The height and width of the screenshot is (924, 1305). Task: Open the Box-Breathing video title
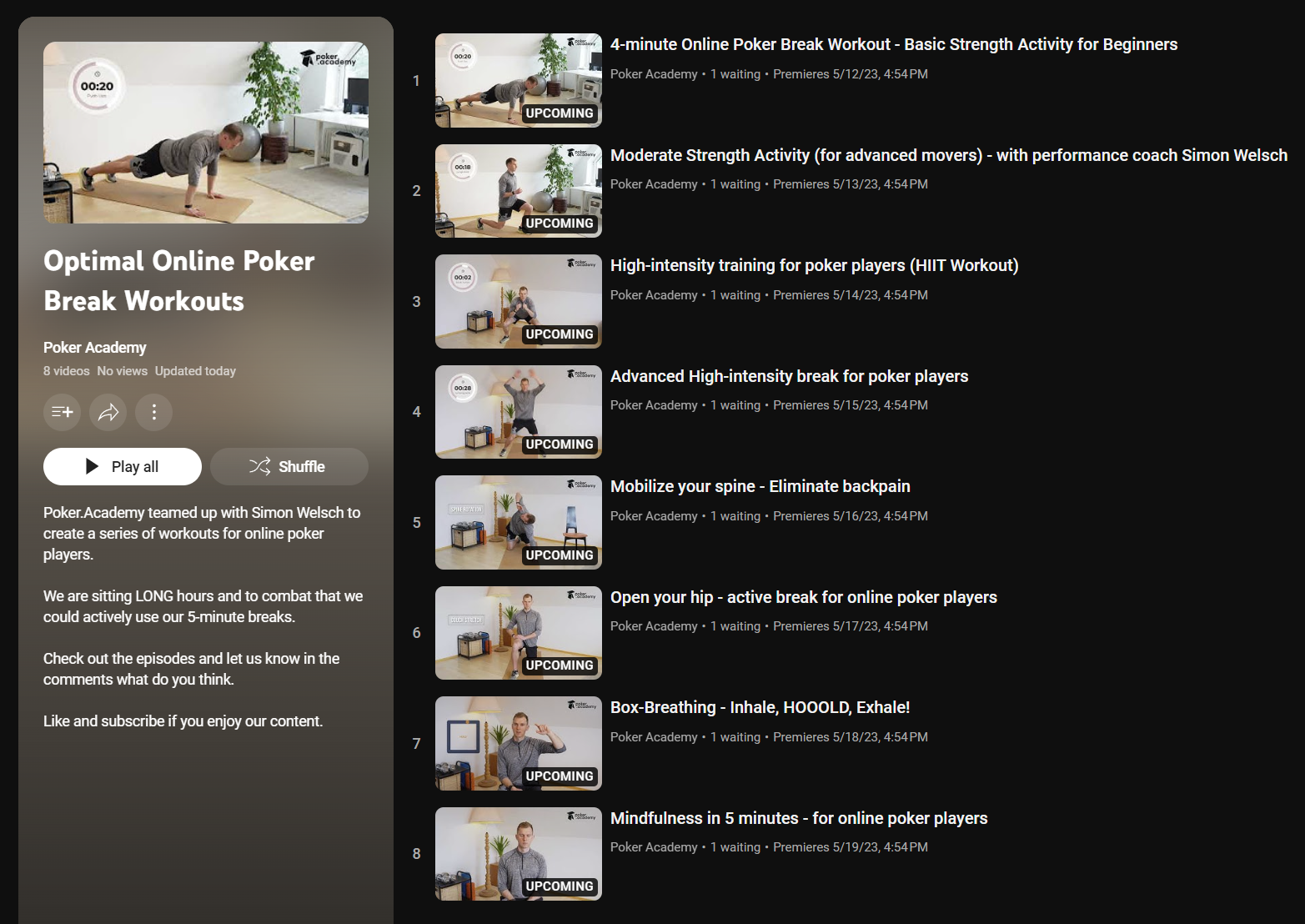pyautogui.click(x=760, y=708)
